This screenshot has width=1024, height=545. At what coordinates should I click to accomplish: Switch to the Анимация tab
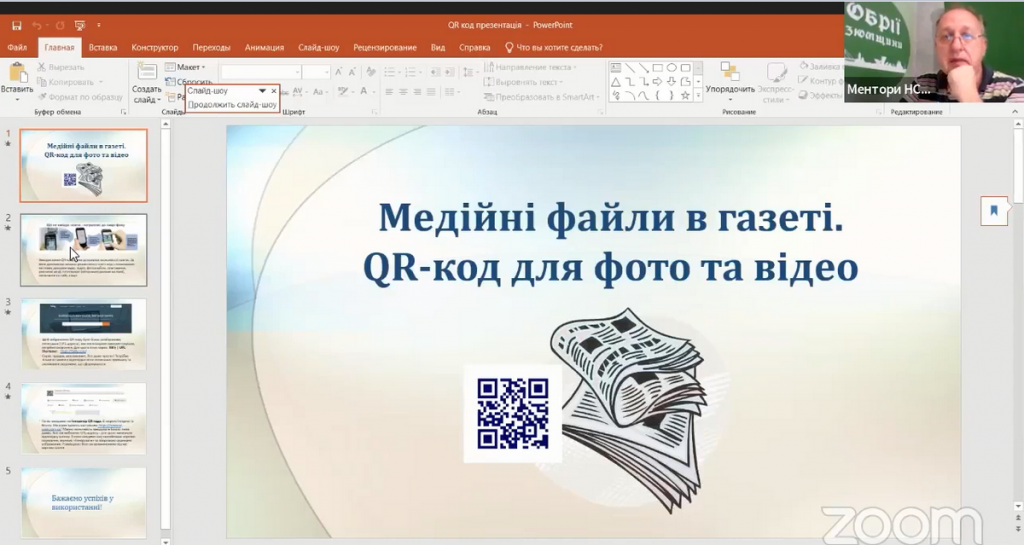(x=264, y=48)
